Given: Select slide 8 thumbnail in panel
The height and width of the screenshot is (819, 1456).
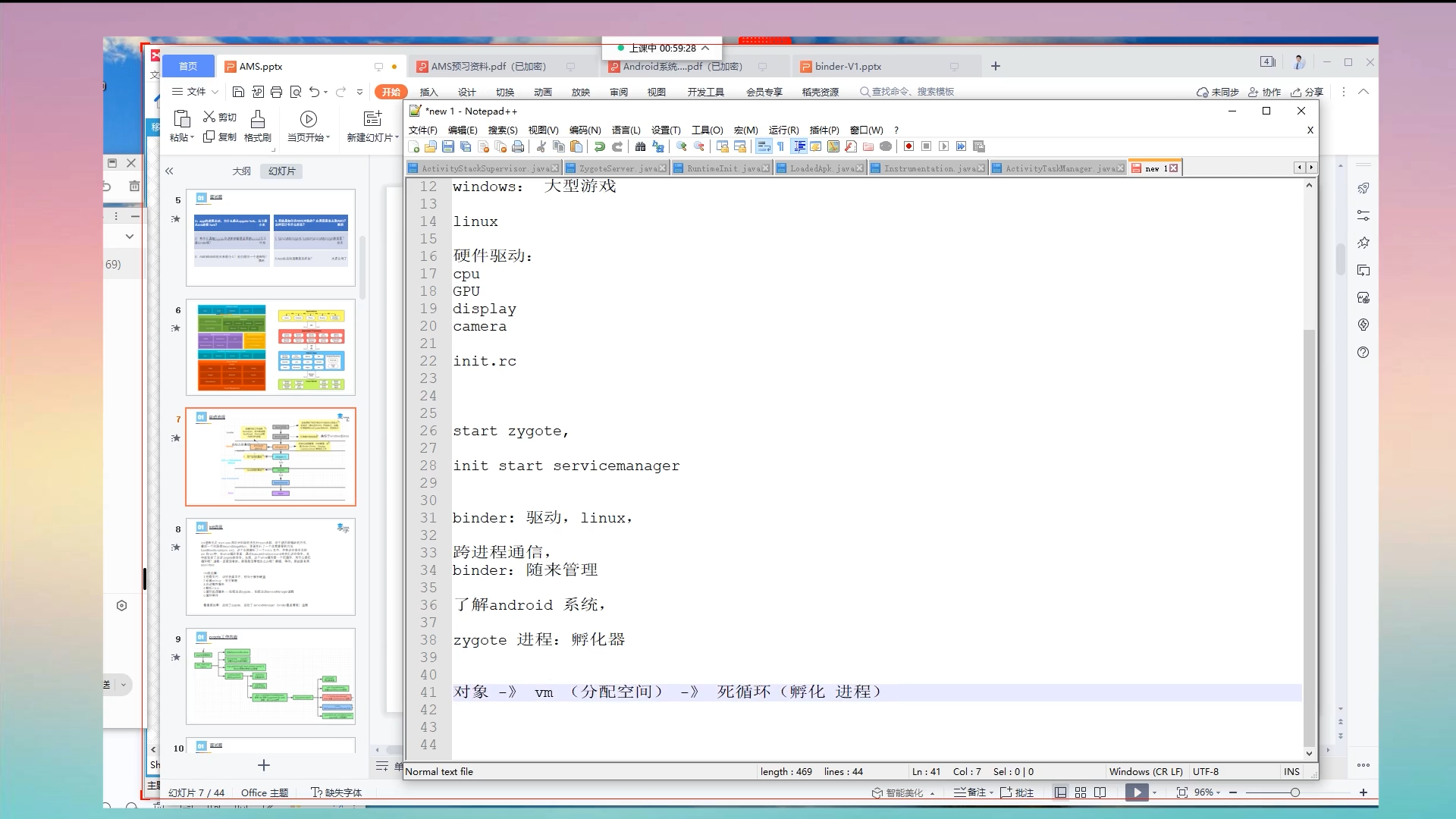Looking at the screenshot, I should tap(271, 566).
